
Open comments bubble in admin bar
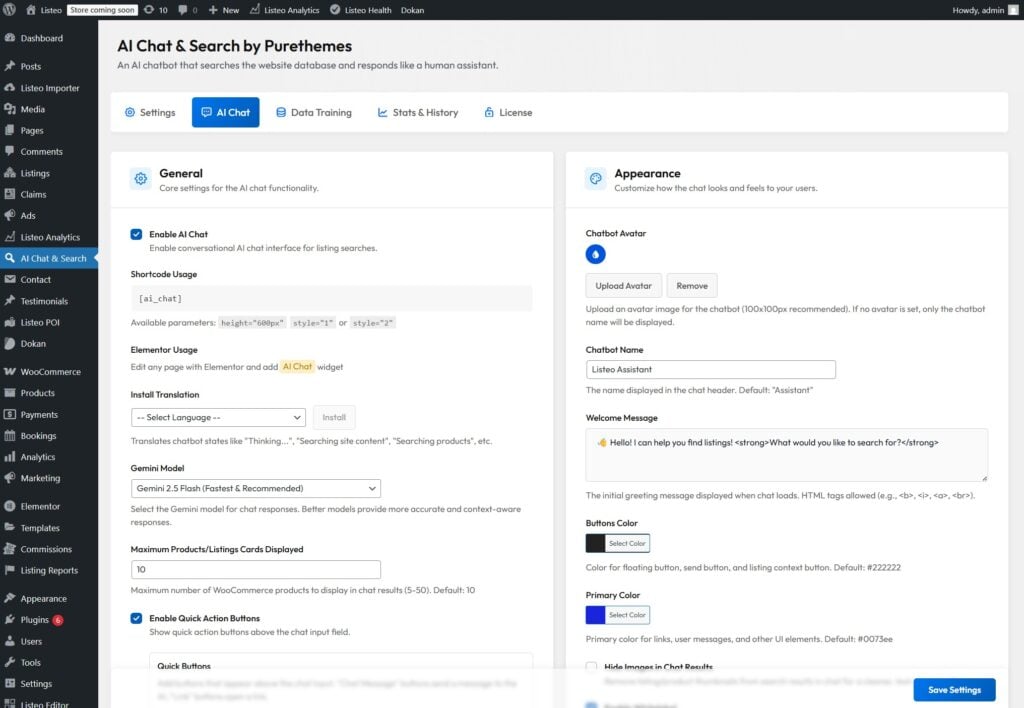[182, 10]
